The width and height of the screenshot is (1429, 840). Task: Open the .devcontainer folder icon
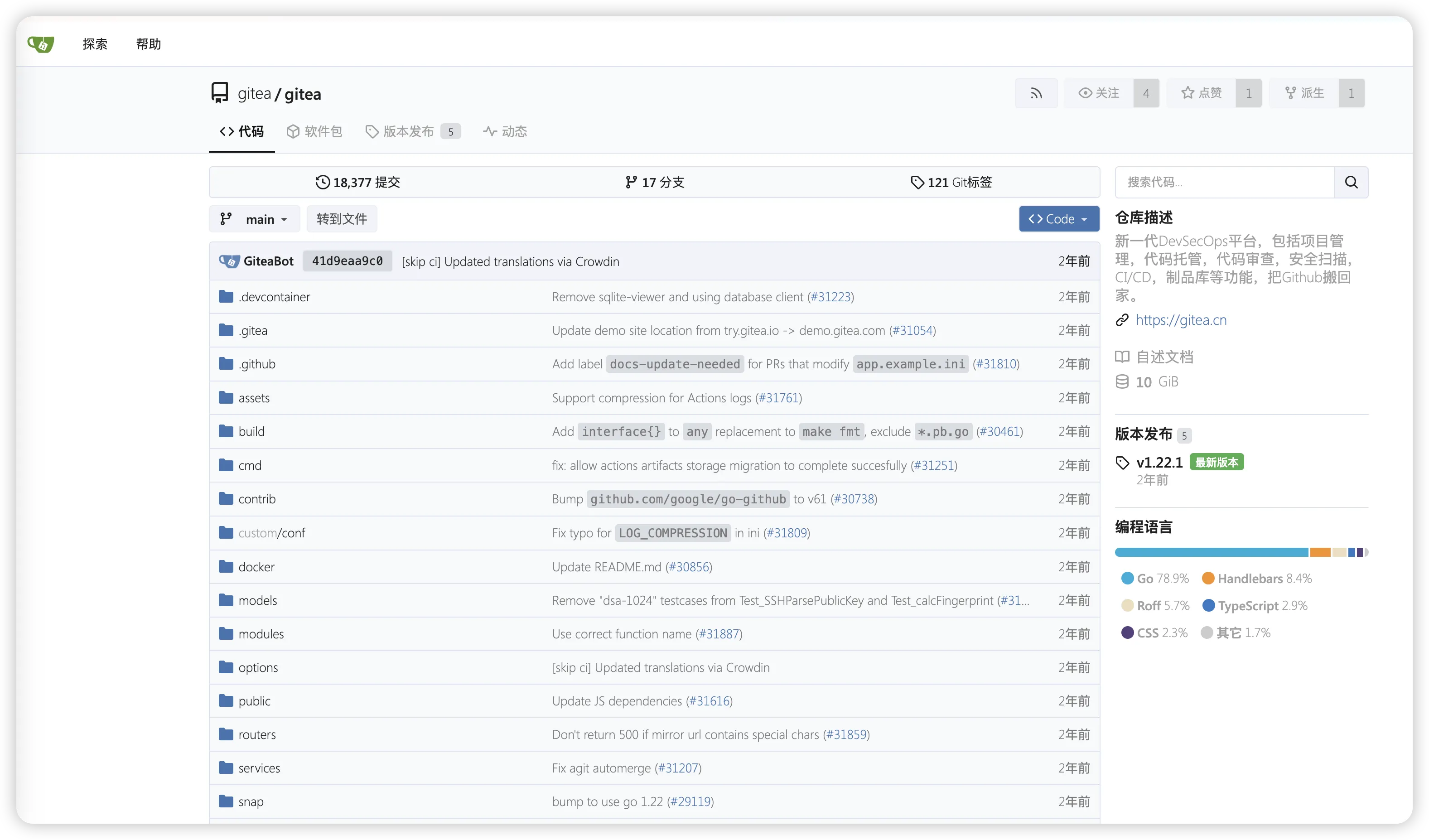[226, 297]
